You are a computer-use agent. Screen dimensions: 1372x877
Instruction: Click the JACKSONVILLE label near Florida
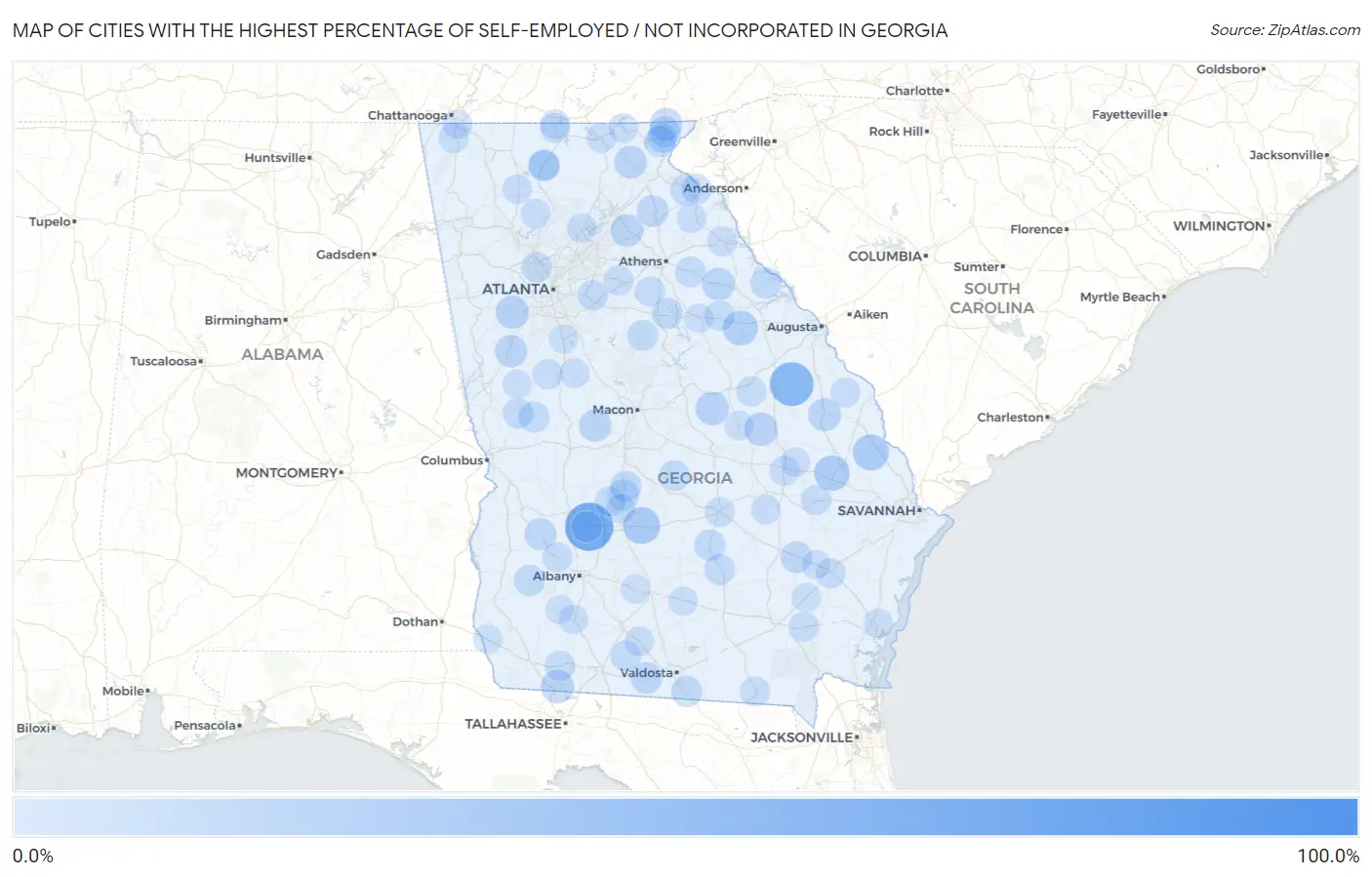click(802, 737)
